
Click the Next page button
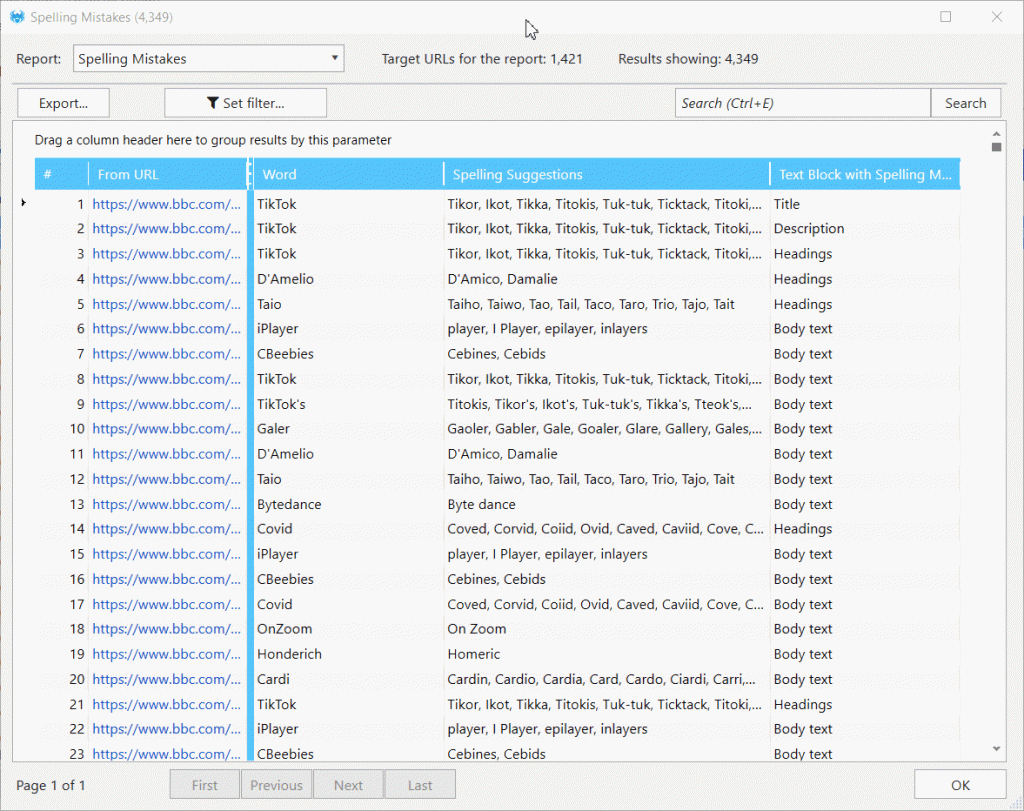tap(348, 785)
